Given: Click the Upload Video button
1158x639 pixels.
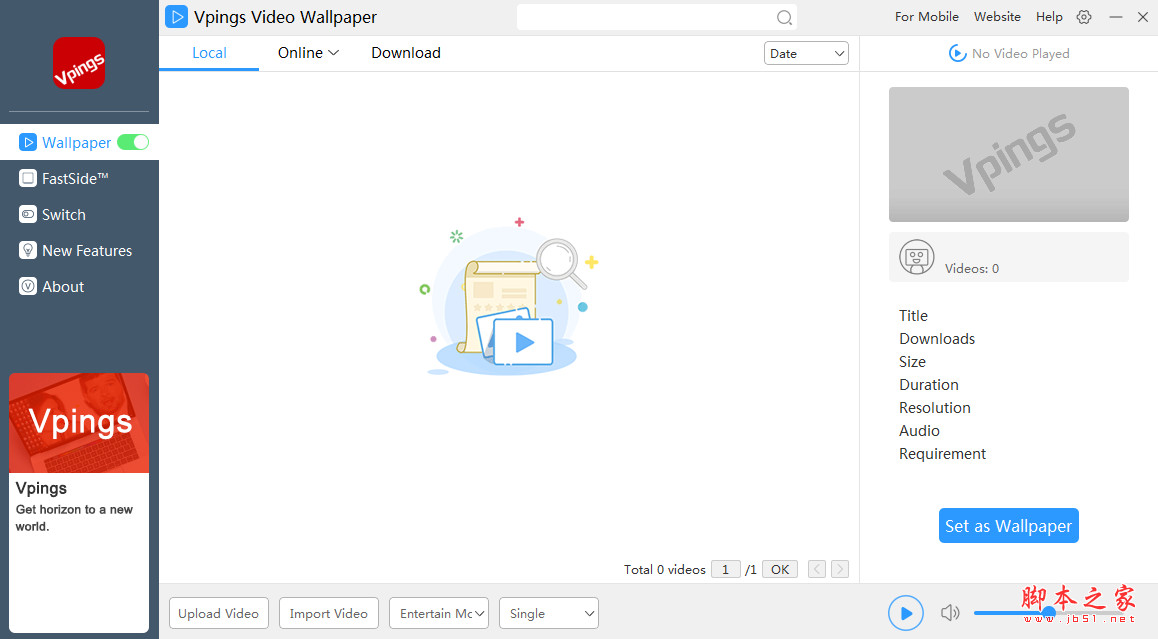Looking at the screenshot, I should tap(218, 613).
